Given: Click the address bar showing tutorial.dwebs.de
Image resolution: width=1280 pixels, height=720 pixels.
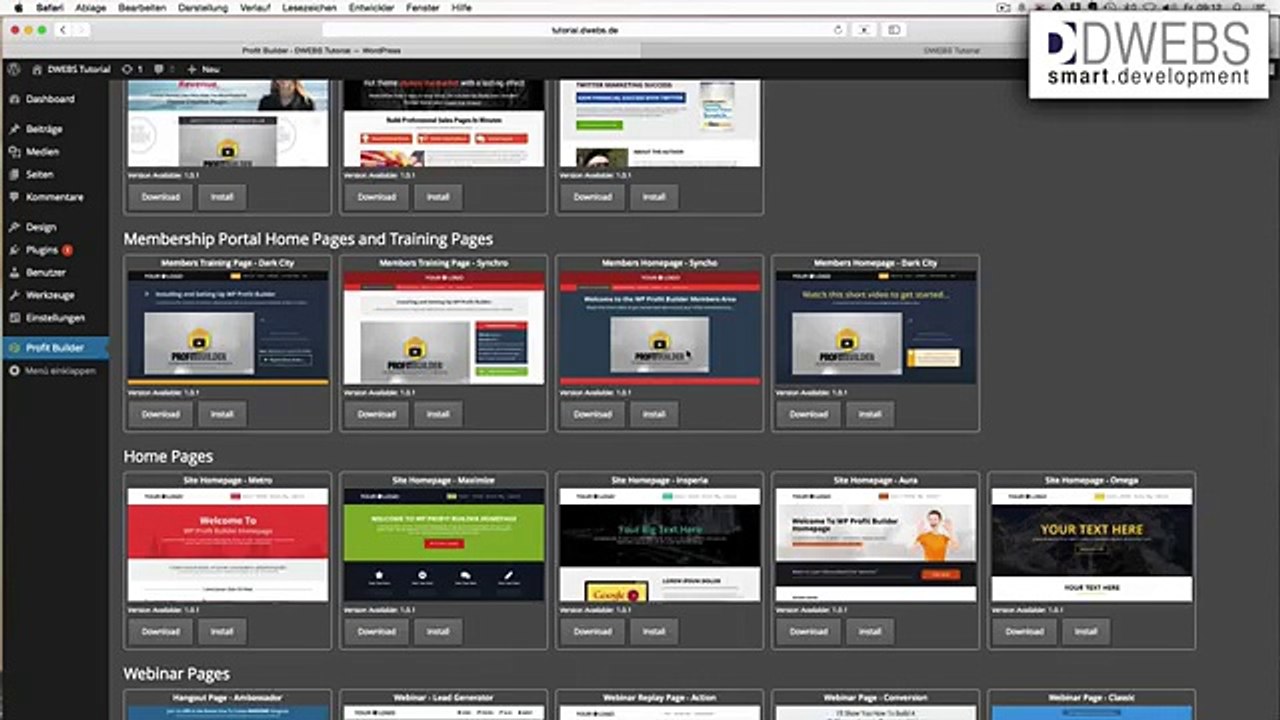Looking at the screenshot, I should pyautogui.click(x=584, y=30).
